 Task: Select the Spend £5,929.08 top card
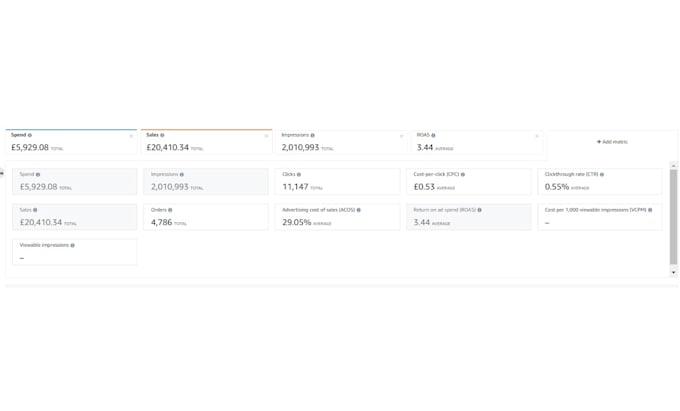tap(71, 142)
